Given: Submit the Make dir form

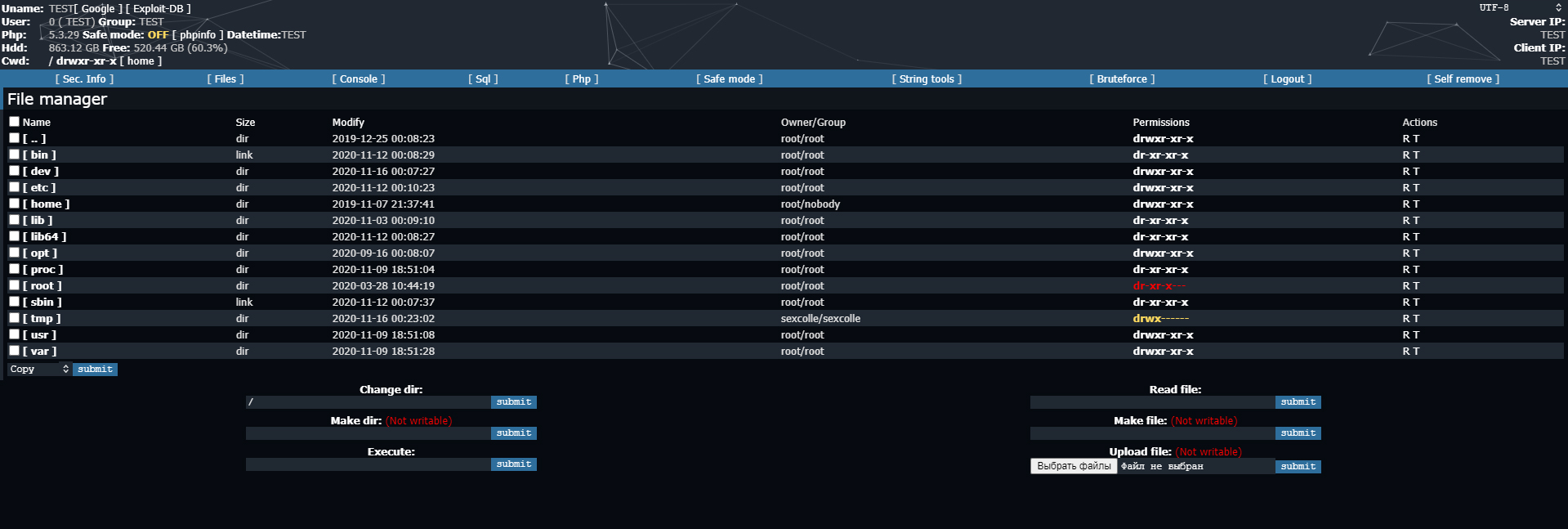Looking at the screenshot, I should pyautogui.click(x=514, y=433).
